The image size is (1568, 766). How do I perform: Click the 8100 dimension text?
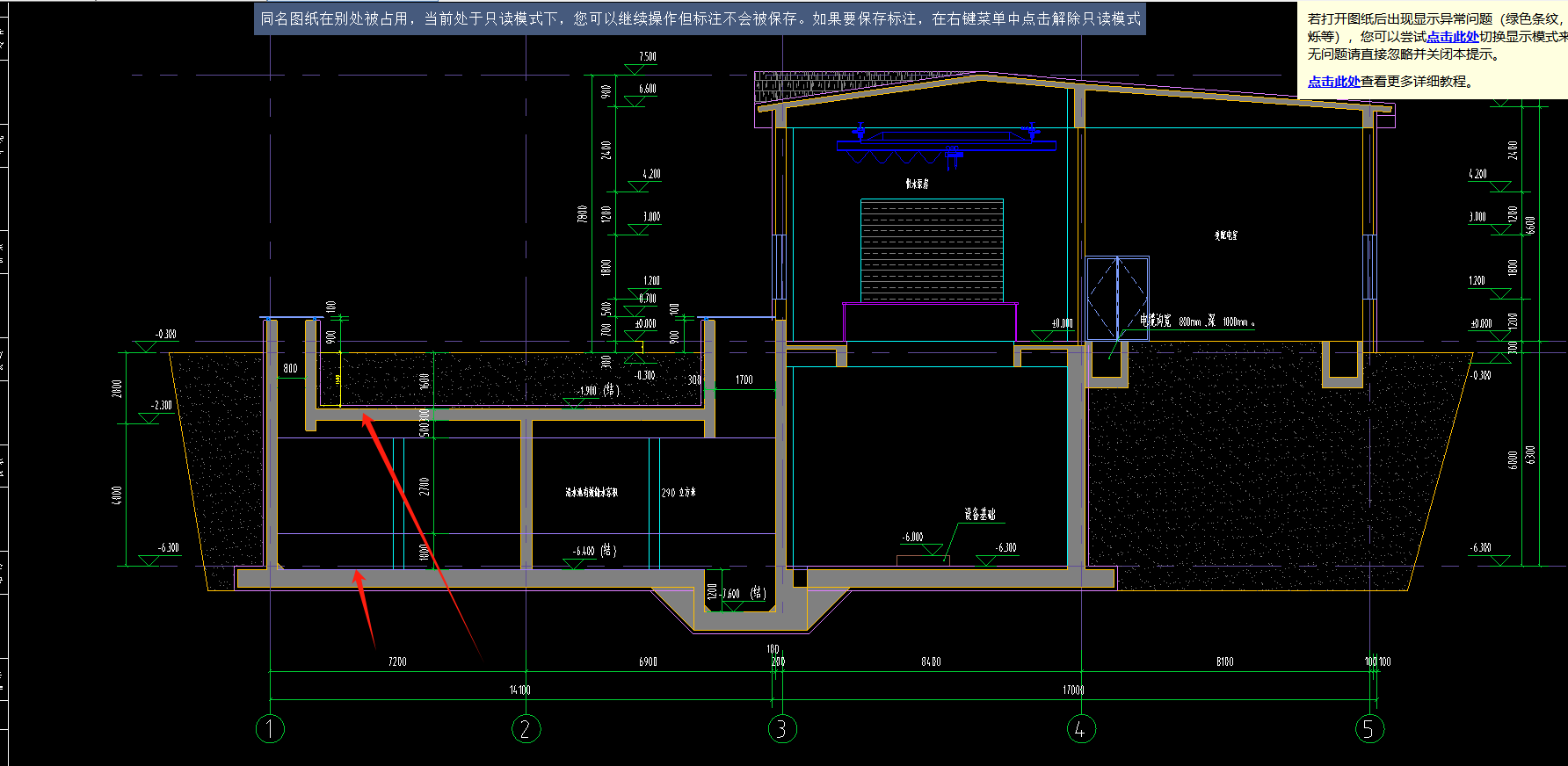(x=1224, y=661)
